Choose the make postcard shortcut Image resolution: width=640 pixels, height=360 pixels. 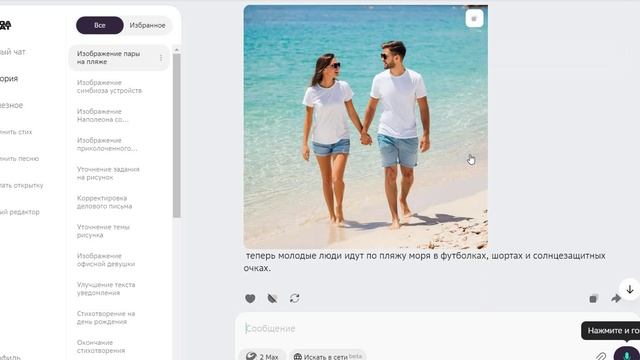coord(22,185)
